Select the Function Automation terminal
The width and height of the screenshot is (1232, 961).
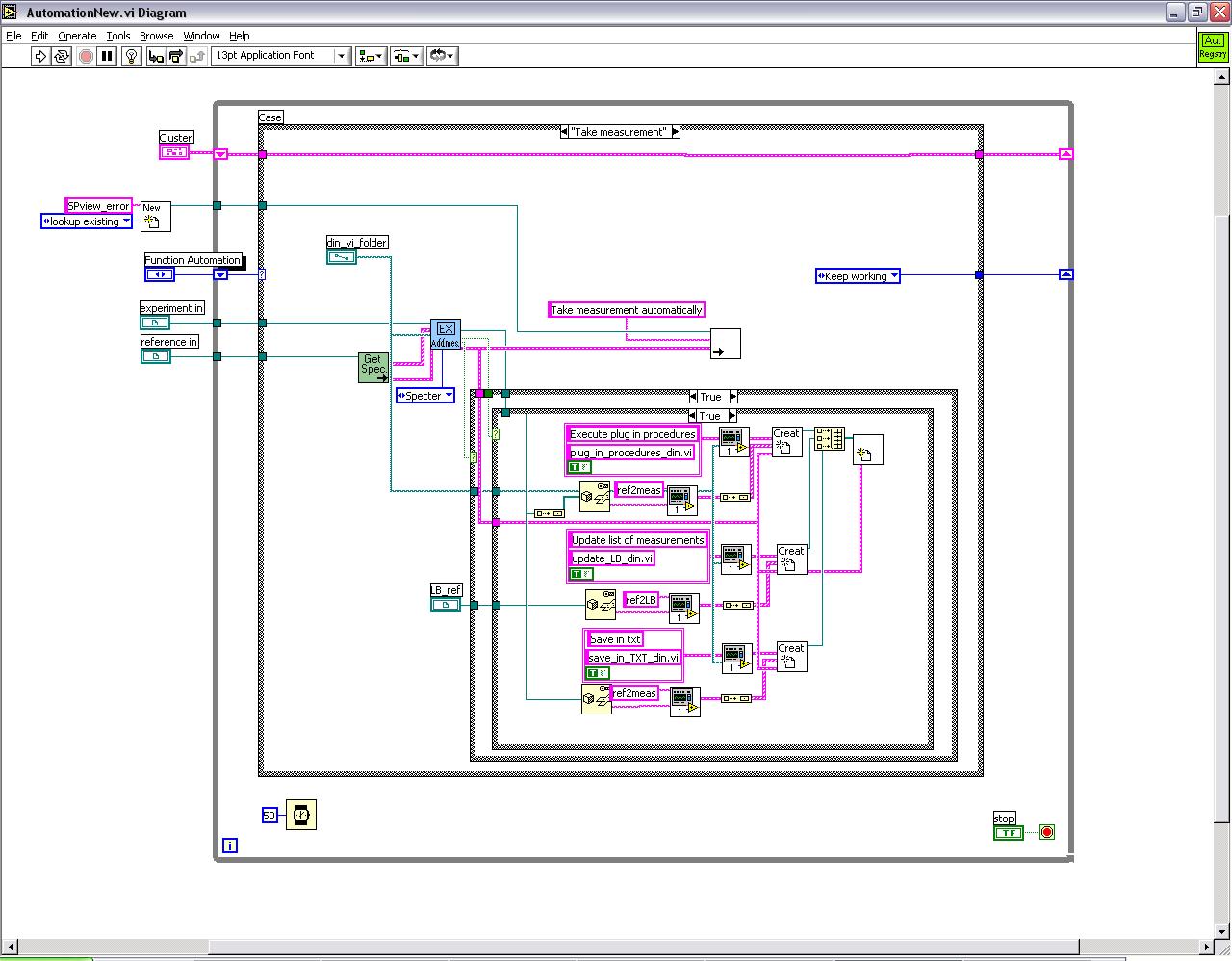[159, 274]
